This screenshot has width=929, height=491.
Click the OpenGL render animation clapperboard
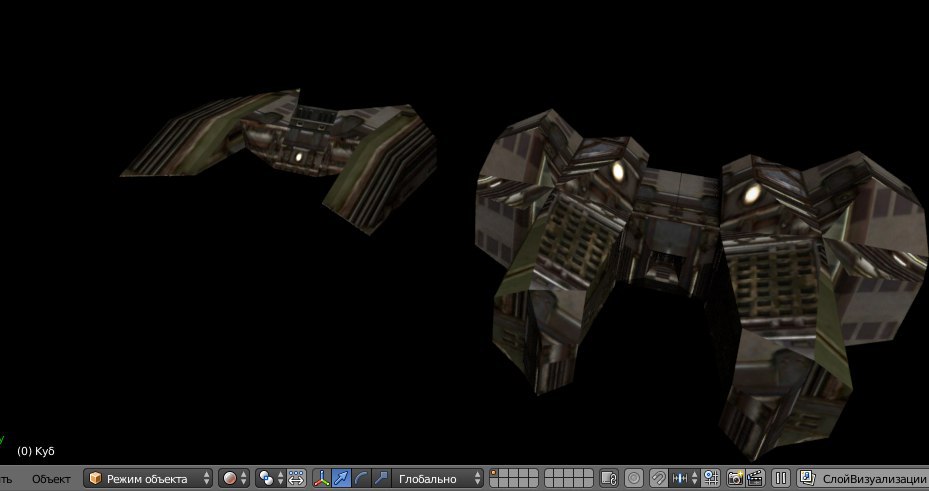[755, 478]
